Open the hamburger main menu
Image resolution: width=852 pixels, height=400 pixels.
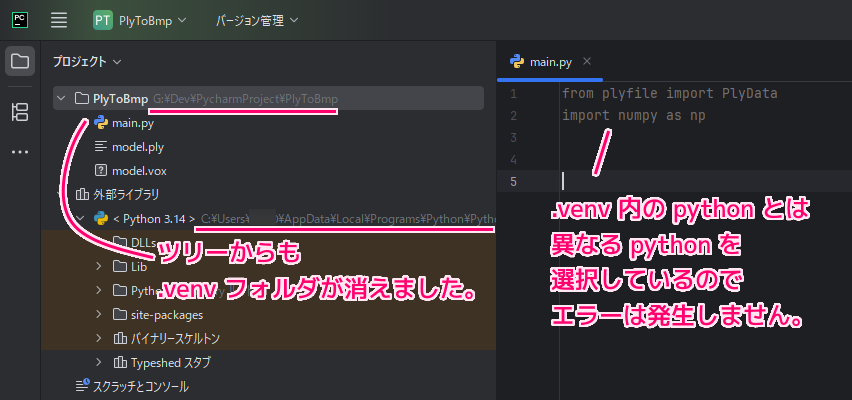(x=59, y=21)
